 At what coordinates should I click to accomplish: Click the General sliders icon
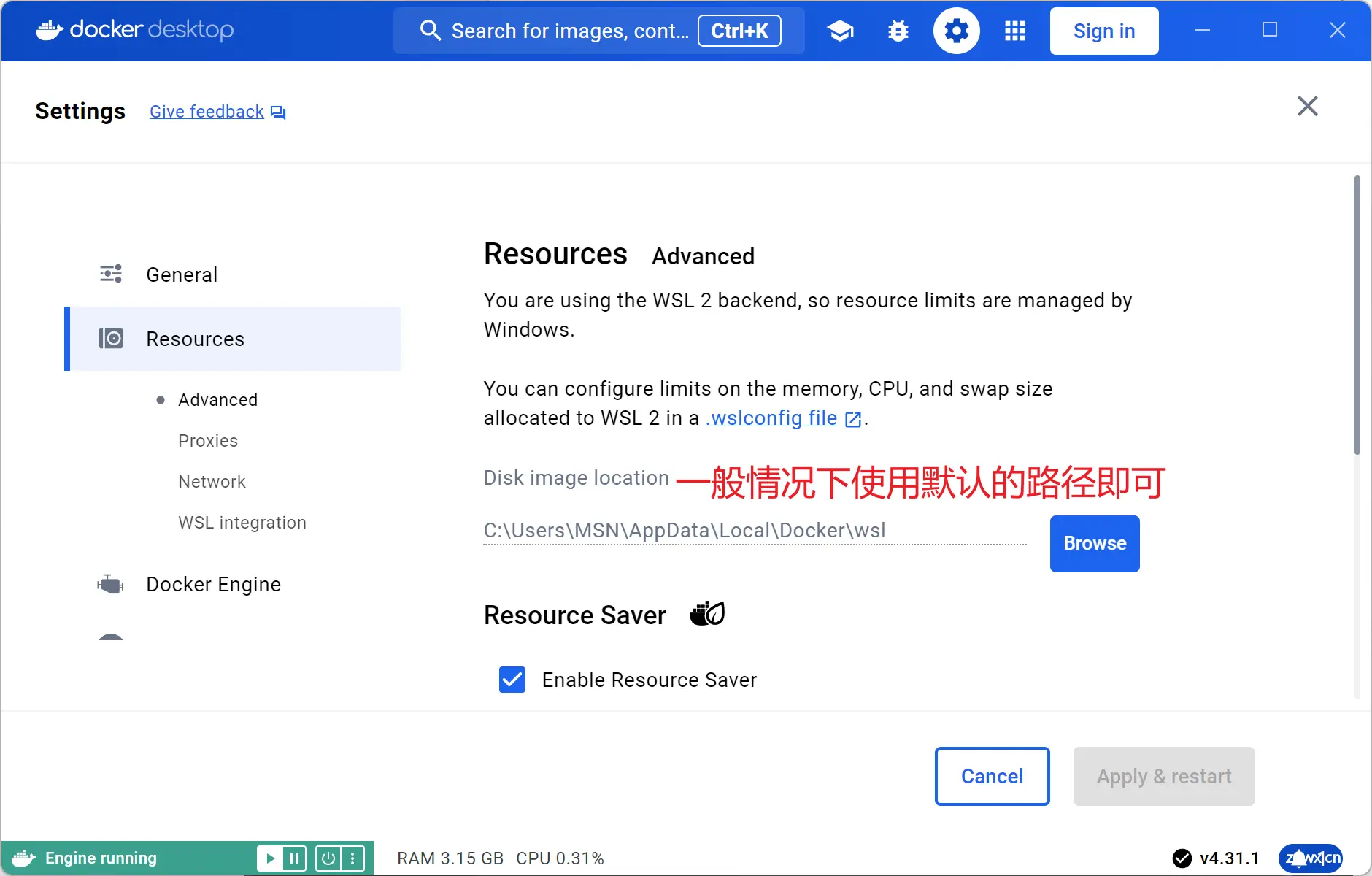point(111,274)
